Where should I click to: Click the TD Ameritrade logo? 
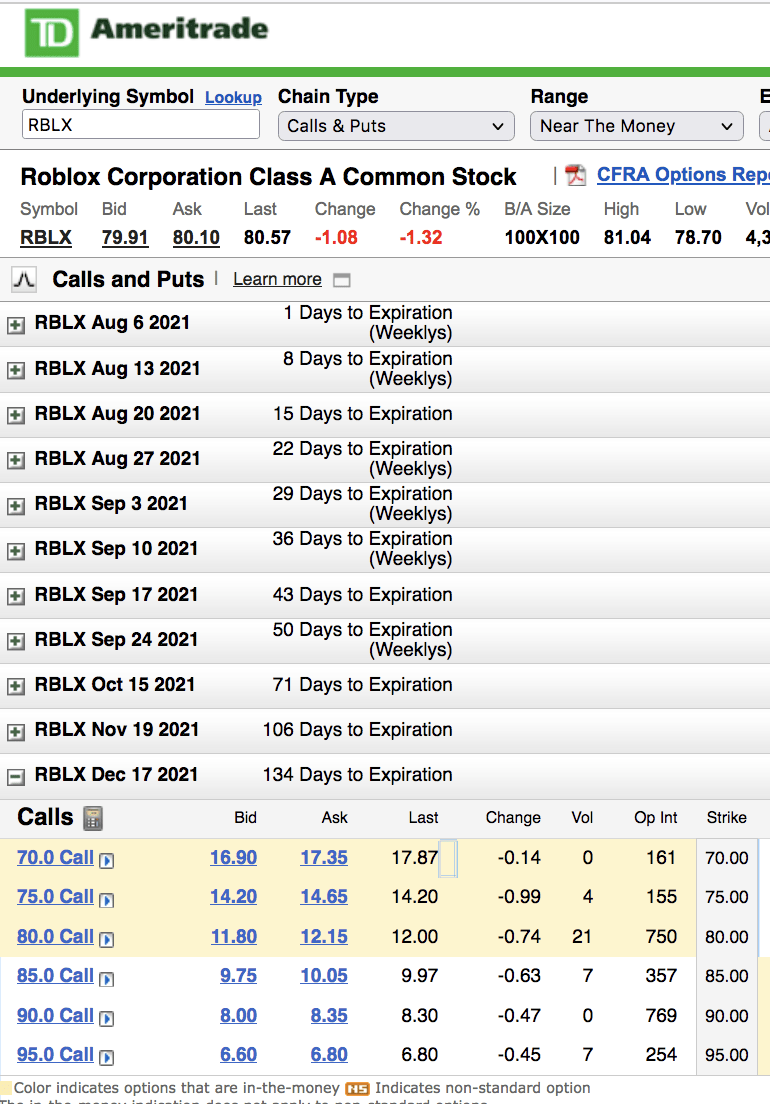pyautogui.click(x=146, y=32)
